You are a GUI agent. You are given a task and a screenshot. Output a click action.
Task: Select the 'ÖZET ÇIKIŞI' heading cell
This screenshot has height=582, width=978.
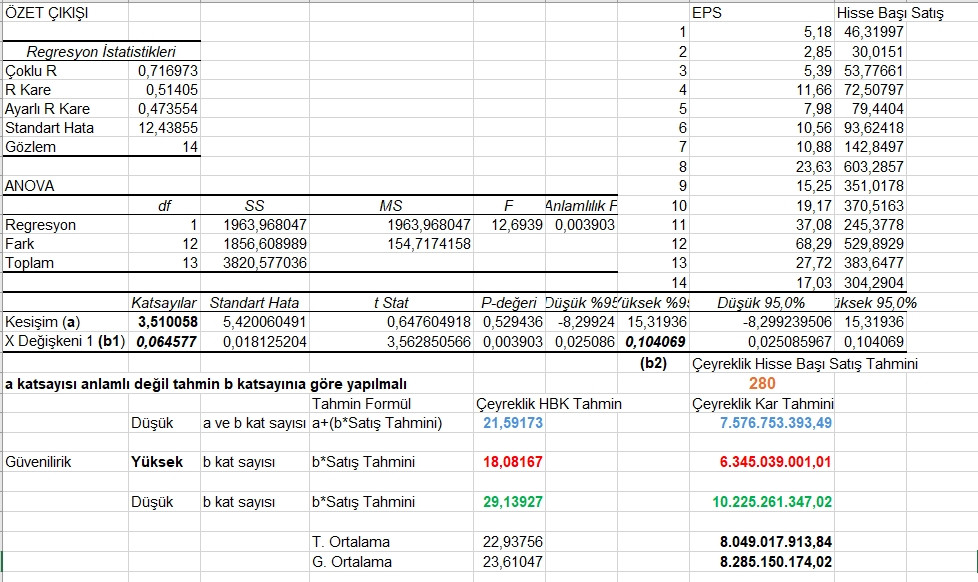point(47,12)
